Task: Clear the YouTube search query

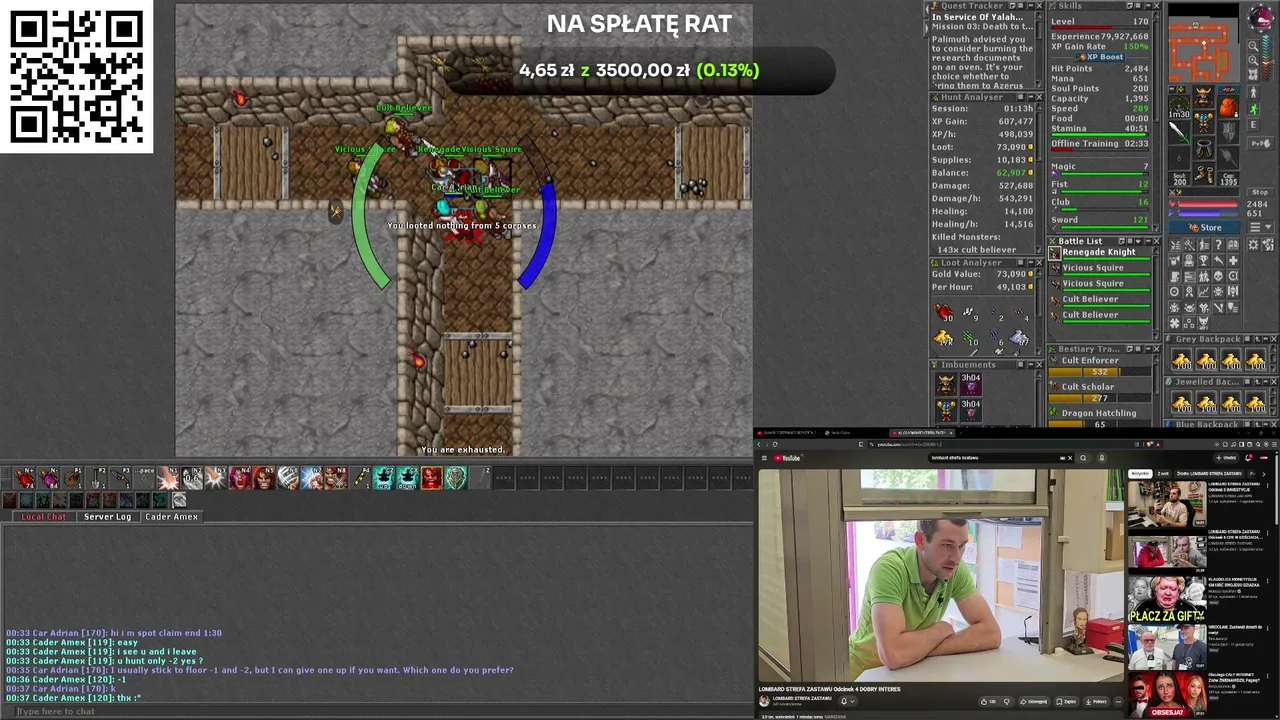Action: click(1069, 458)
